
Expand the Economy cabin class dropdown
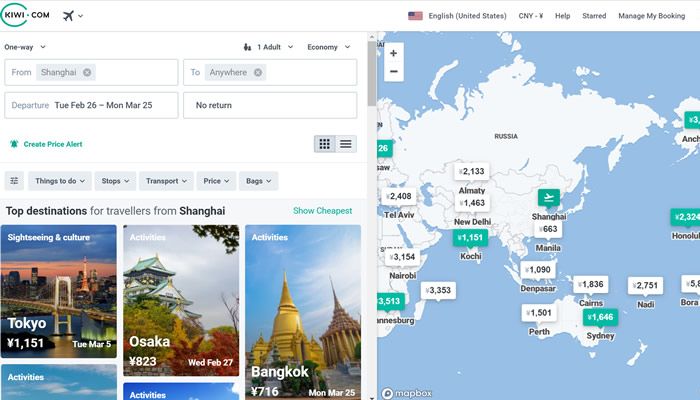(x=329, y=47)
